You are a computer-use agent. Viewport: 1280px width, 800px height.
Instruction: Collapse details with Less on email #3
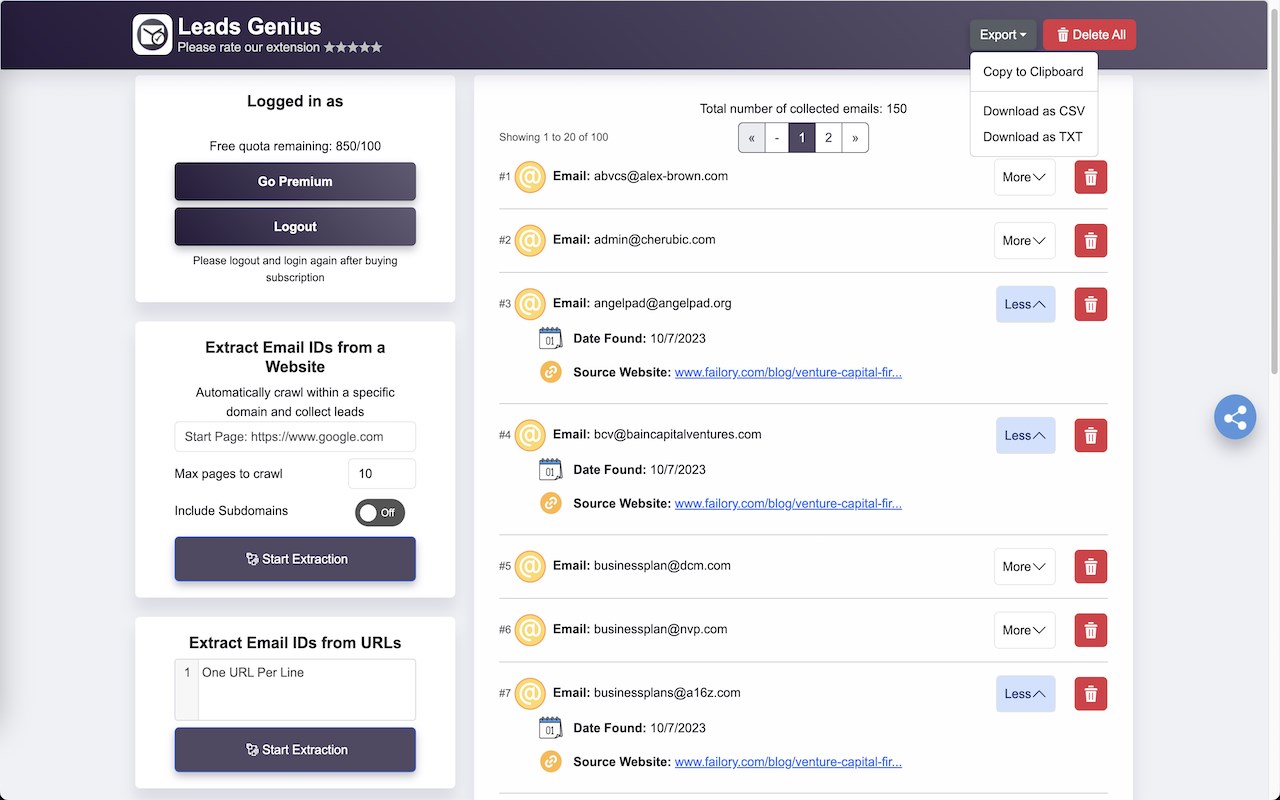tap(1025, 304)
